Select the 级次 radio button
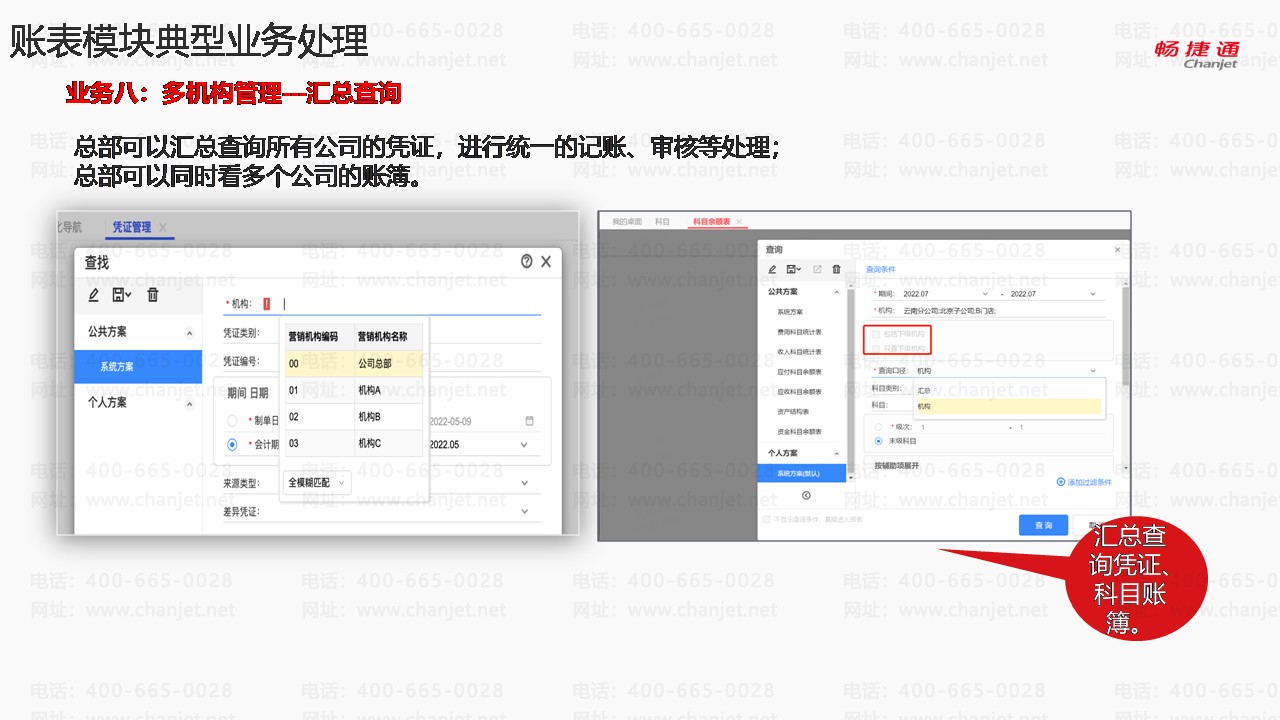 pos(878,427)
